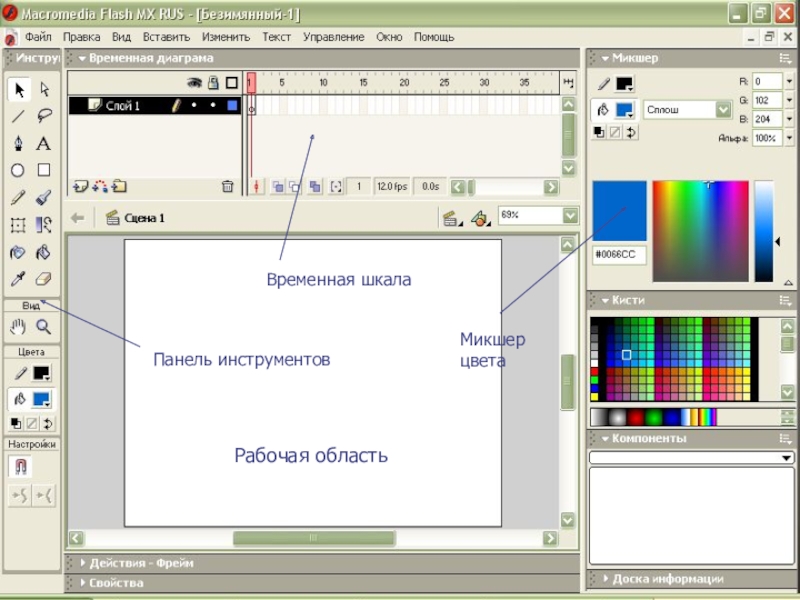Pick the Lasso tool
800x600 pixels.
click(x=44, y=116)
